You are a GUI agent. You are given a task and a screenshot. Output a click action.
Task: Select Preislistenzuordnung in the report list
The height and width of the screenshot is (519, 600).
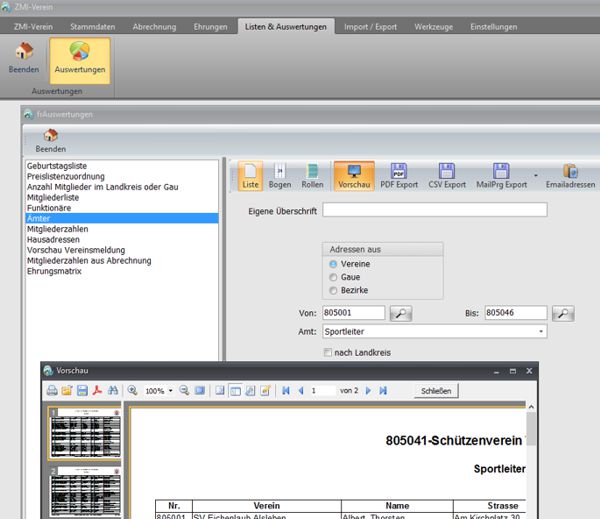tap(122, 176)
